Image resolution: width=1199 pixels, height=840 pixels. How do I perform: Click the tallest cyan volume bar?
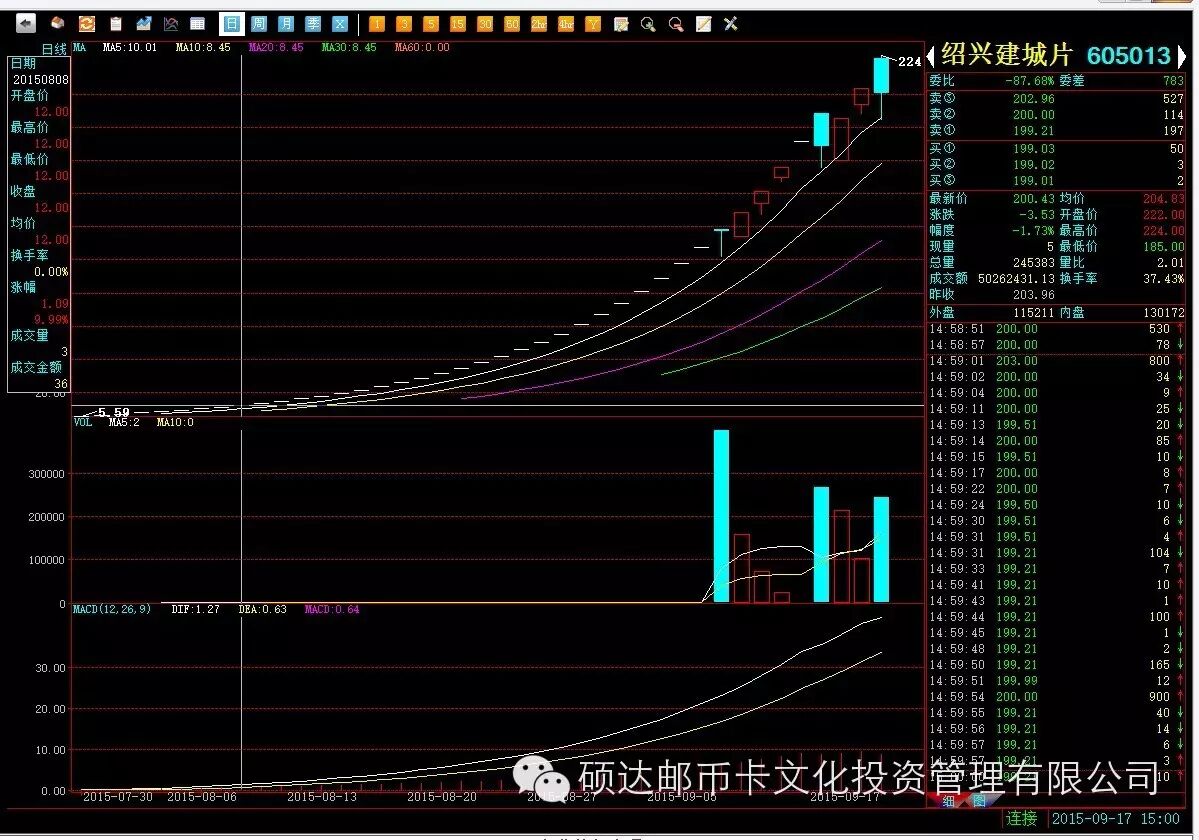click(x=721, y=516)
